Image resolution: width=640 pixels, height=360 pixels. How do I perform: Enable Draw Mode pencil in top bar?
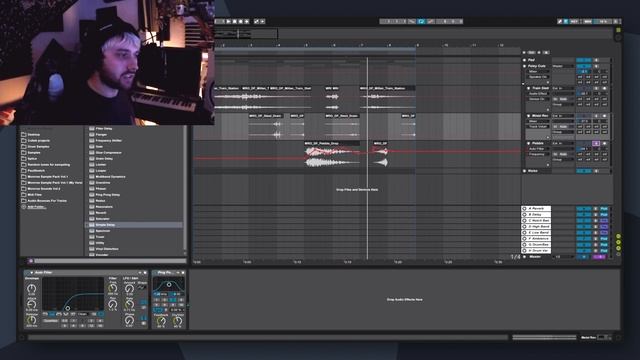[560, 21]
